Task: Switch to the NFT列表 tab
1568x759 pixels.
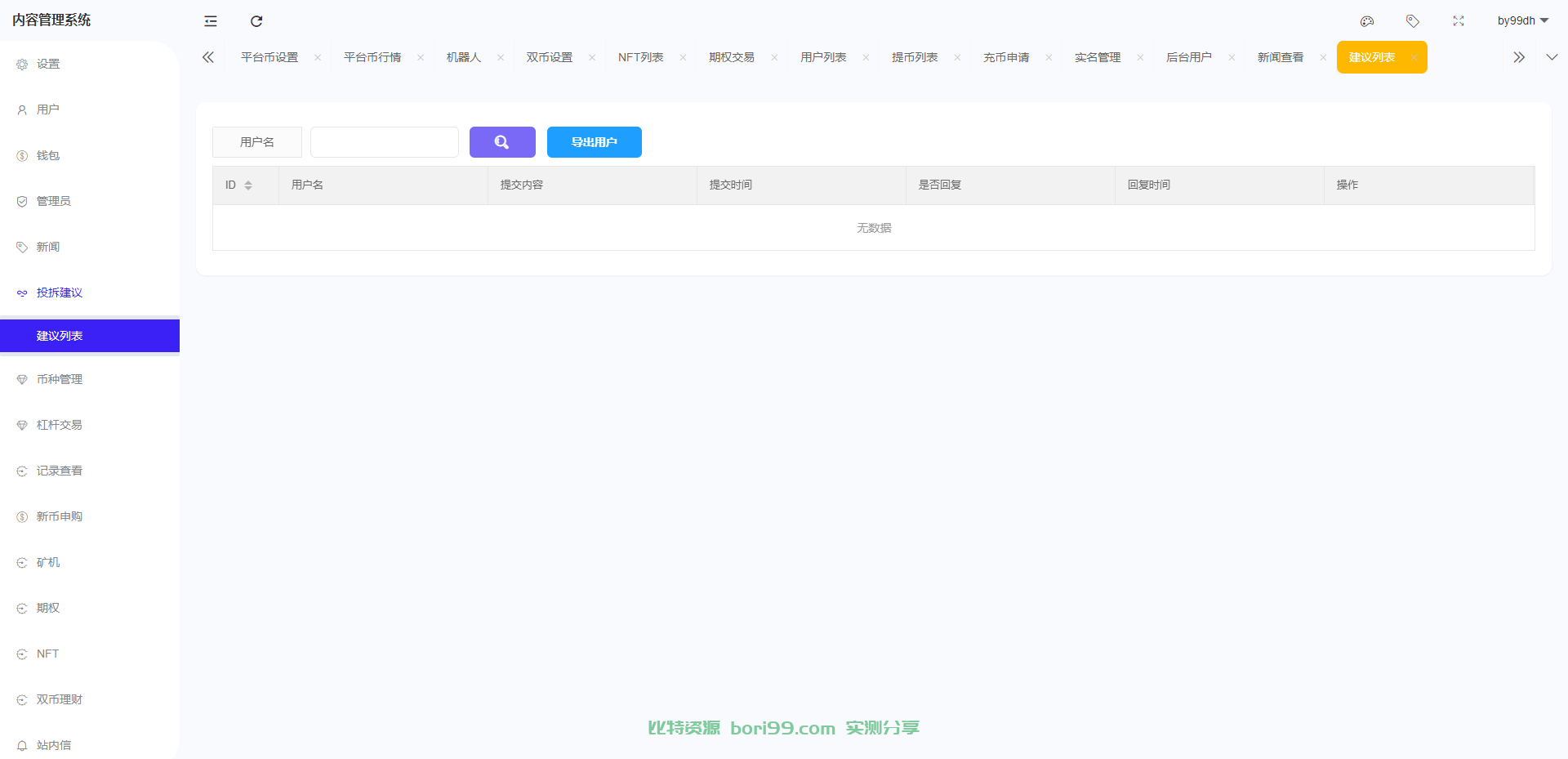Action: 641,57
